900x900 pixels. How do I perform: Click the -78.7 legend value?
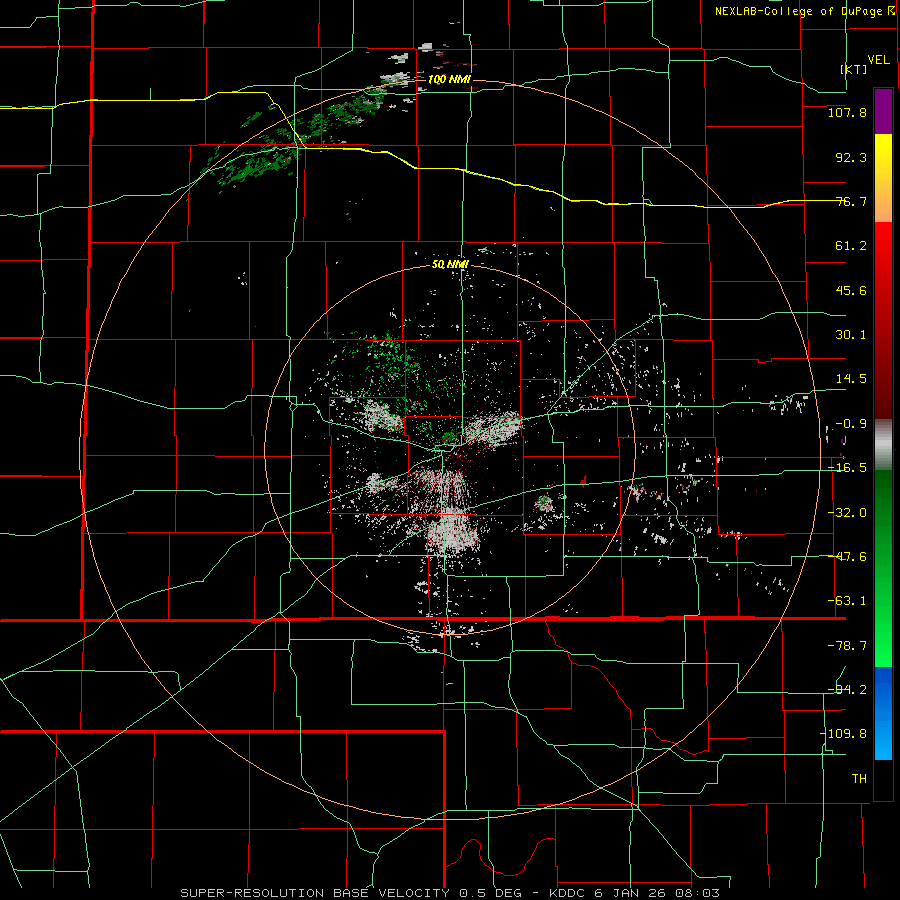point(847,646)
